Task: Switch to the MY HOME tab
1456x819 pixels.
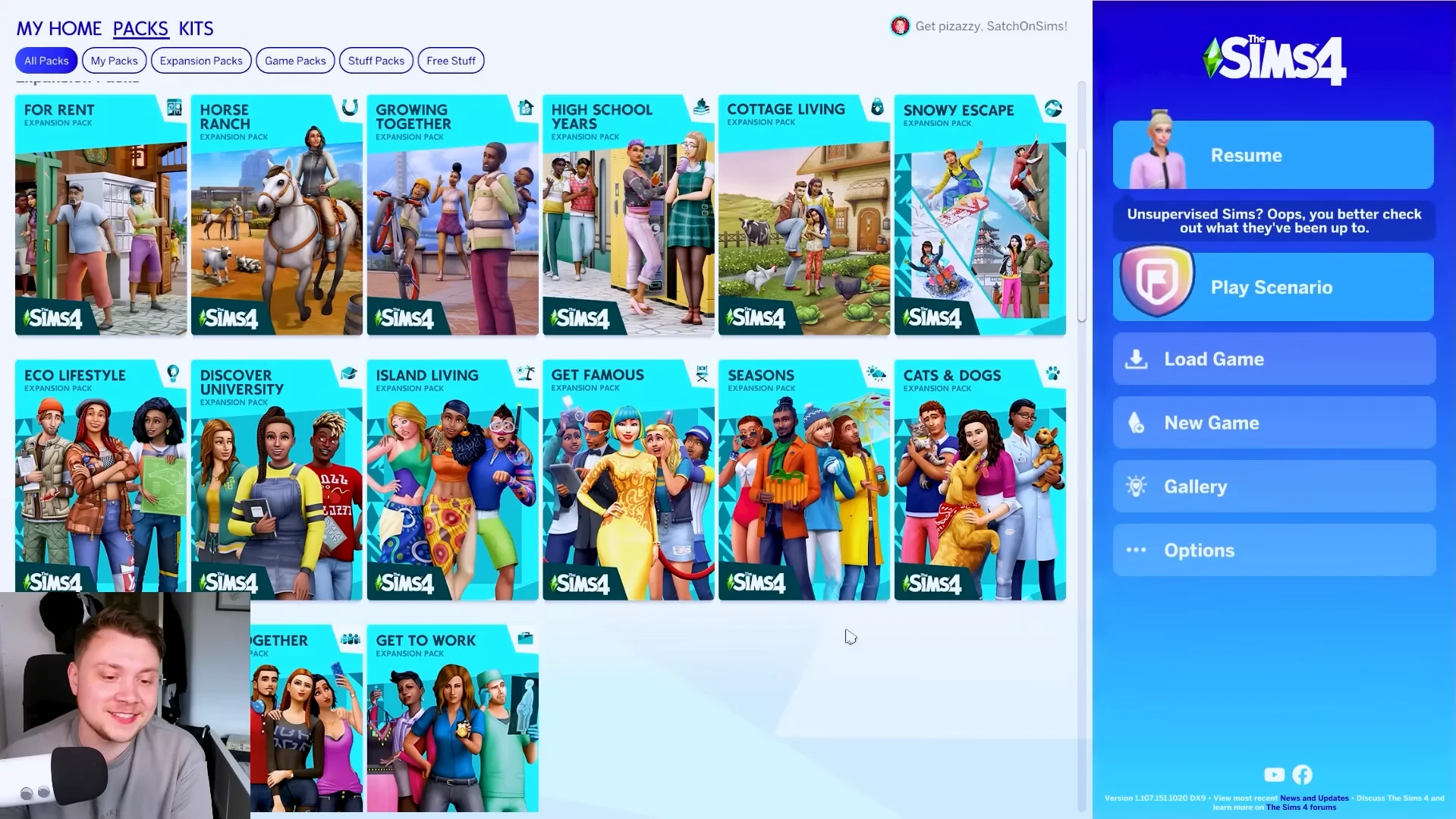Action: (58, 28)
